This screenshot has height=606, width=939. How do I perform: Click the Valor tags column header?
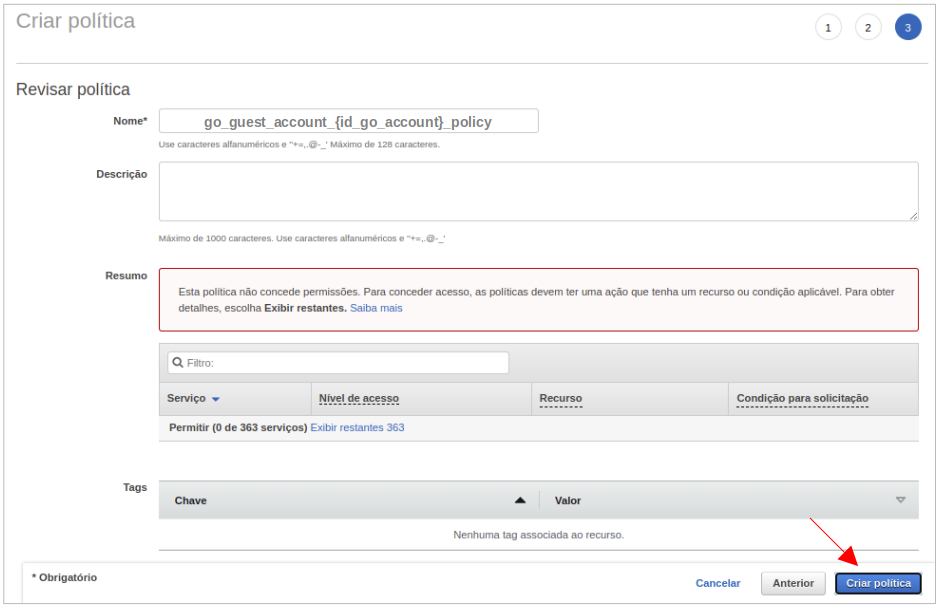pos(568,500)
